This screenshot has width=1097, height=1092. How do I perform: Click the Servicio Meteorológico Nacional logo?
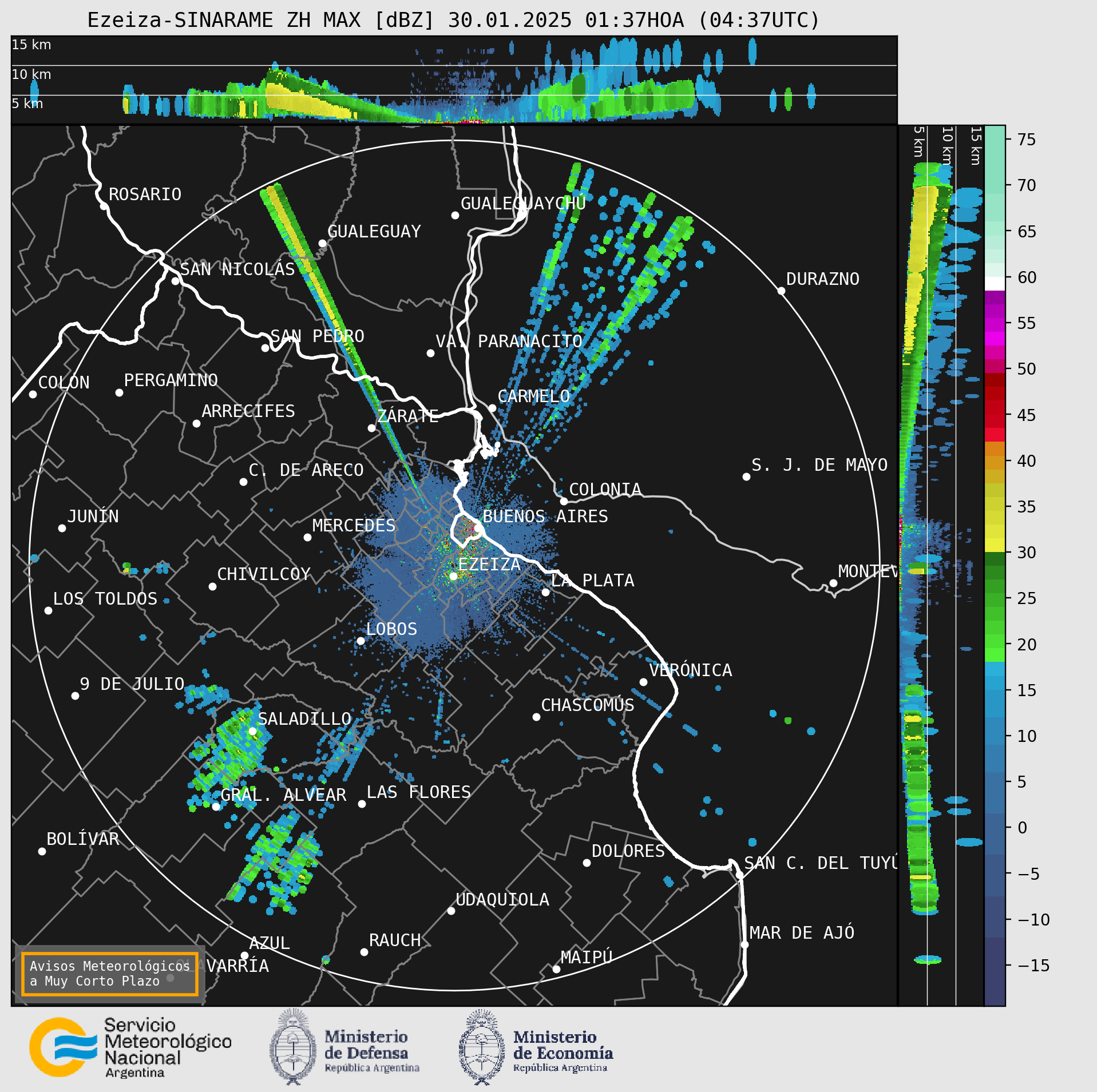tap(130, 1047)
